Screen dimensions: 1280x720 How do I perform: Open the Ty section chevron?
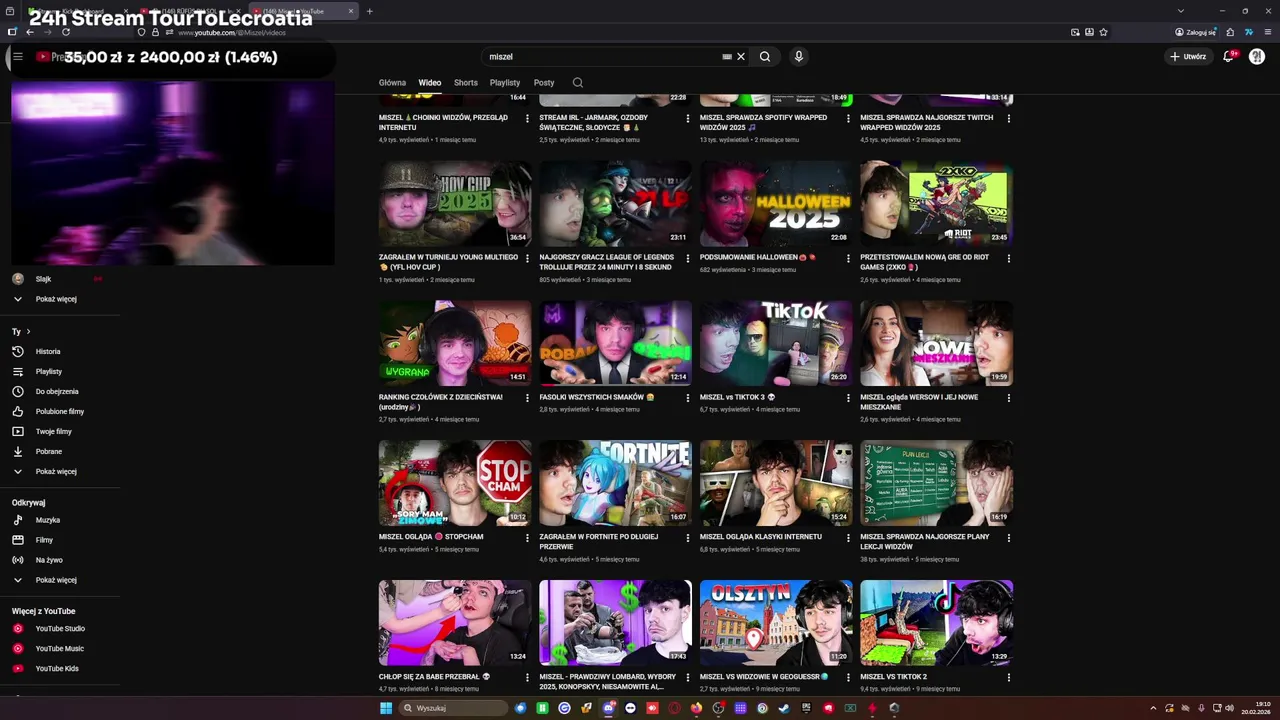pyautogui.click(x=28, y=332)
